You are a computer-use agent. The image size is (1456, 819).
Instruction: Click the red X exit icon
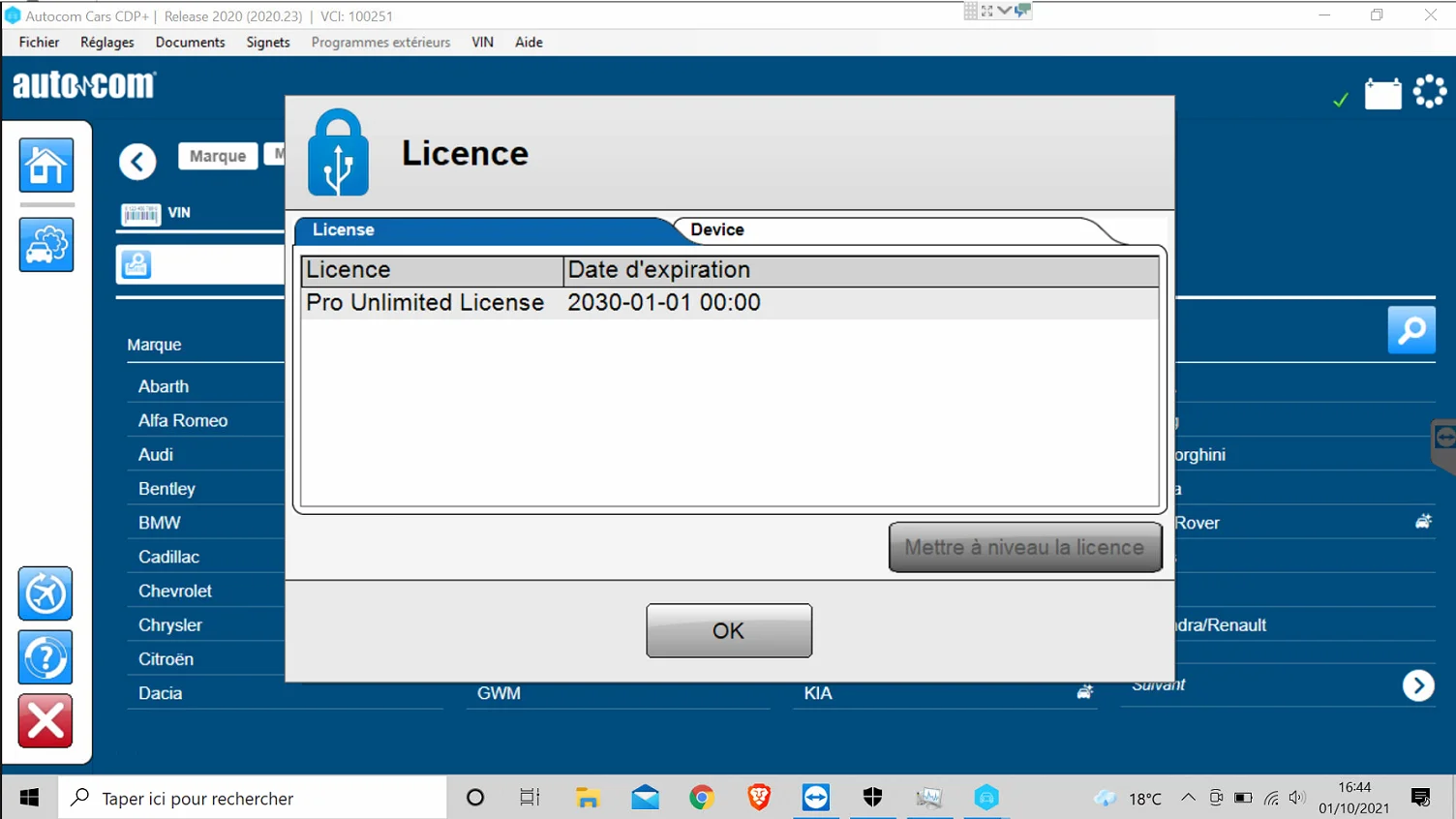(45, 721)
